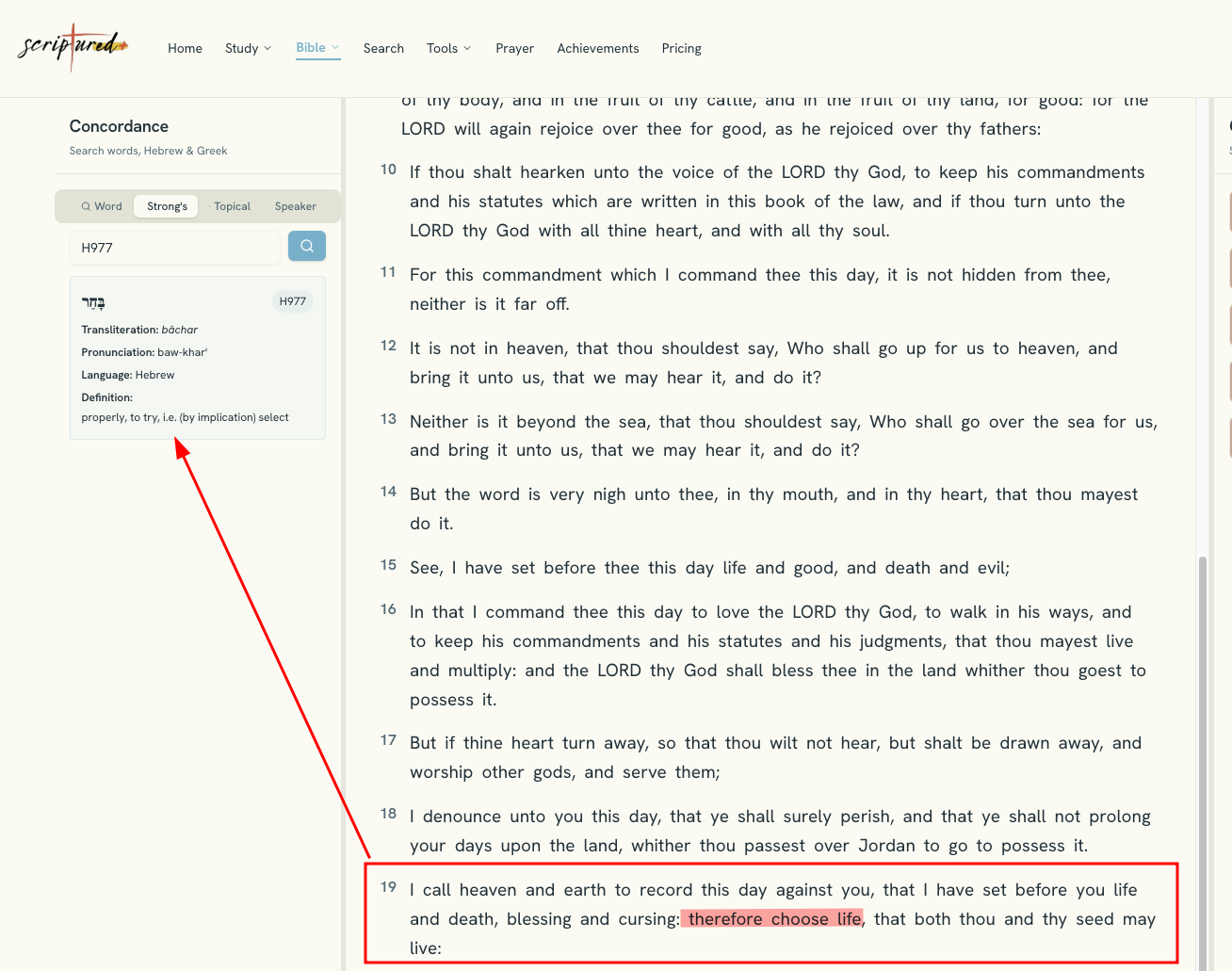
Task: Click the Scriptured logo
Action: (x=73, y=47)
